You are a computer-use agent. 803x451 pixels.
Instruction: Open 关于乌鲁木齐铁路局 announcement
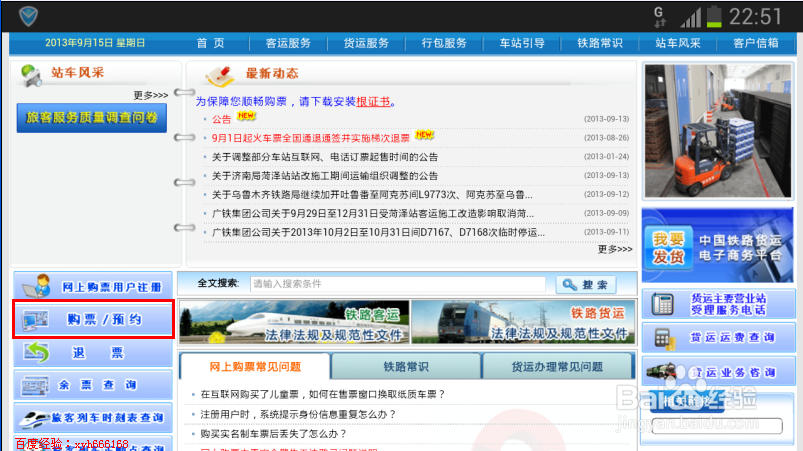point(372,195)
